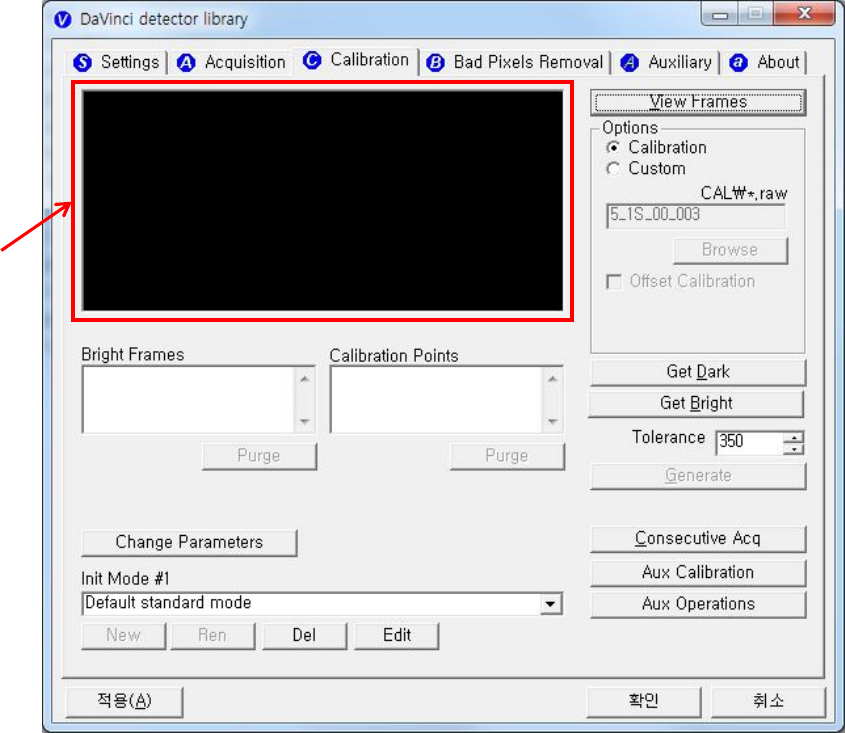The height and width of the screenshot is (733, 845).
Task: Click the Tolerance value field
Action: pos(749,442)
